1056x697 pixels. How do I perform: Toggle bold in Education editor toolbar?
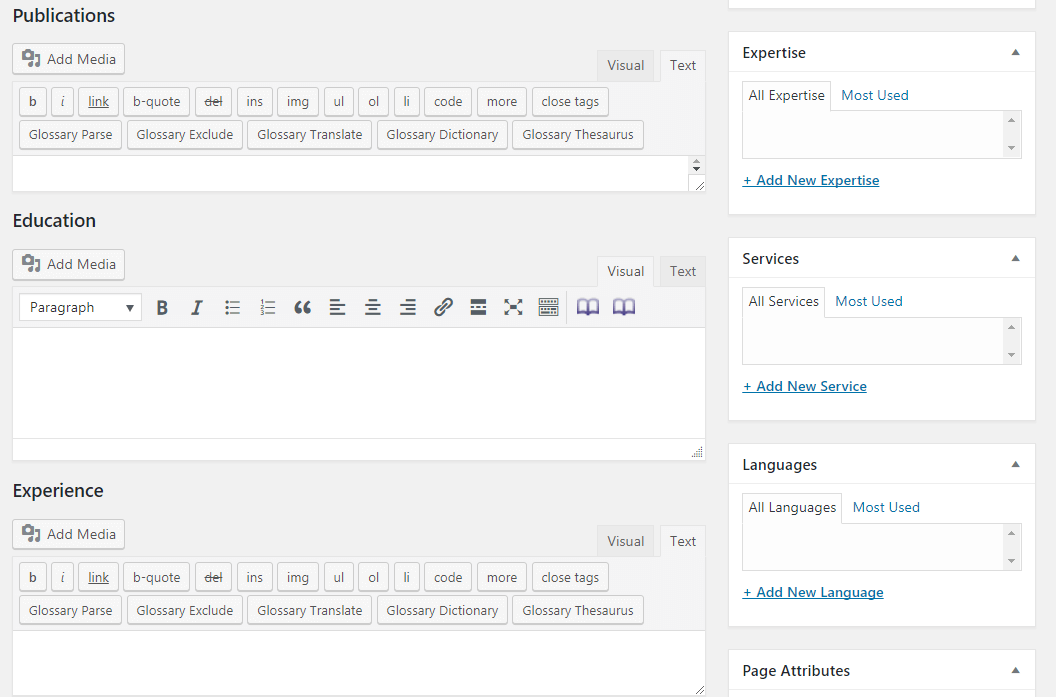point(162,308)
